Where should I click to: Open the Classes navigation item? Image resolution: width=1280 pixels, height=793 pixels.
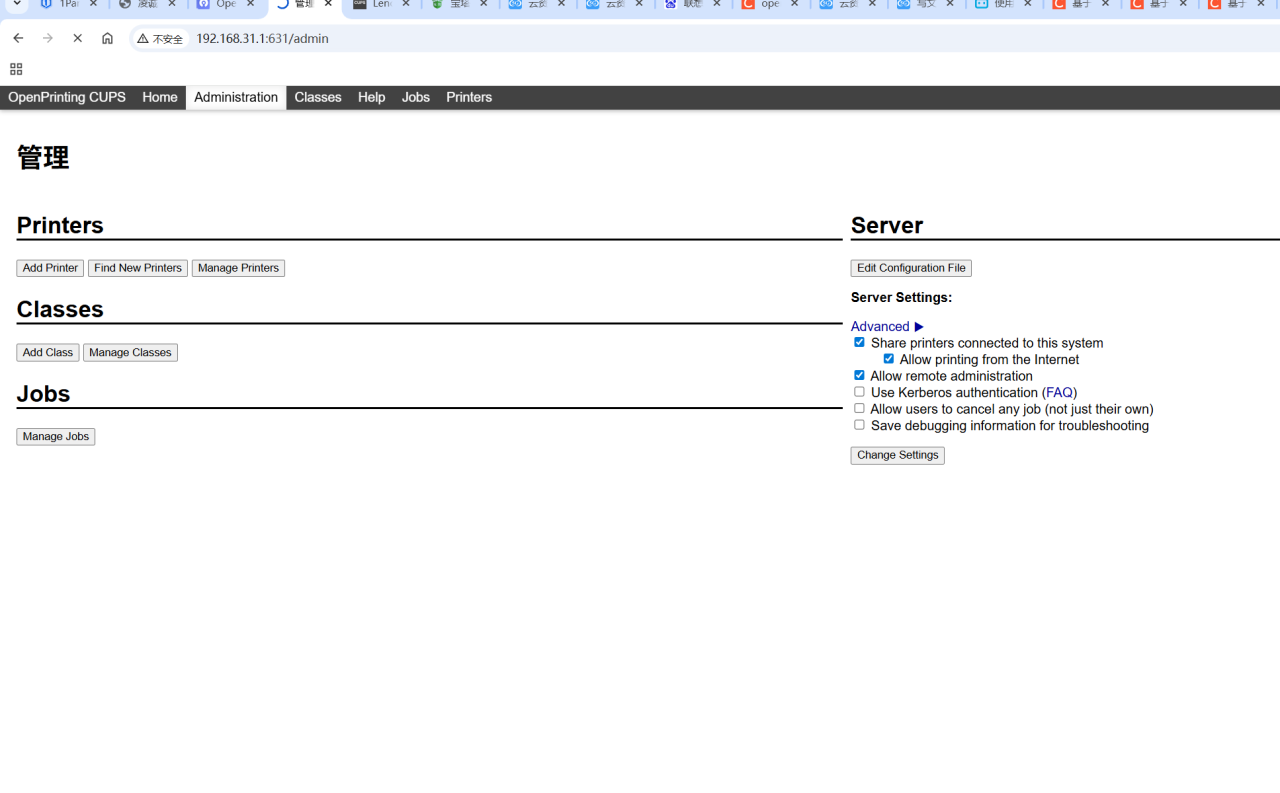317,97
